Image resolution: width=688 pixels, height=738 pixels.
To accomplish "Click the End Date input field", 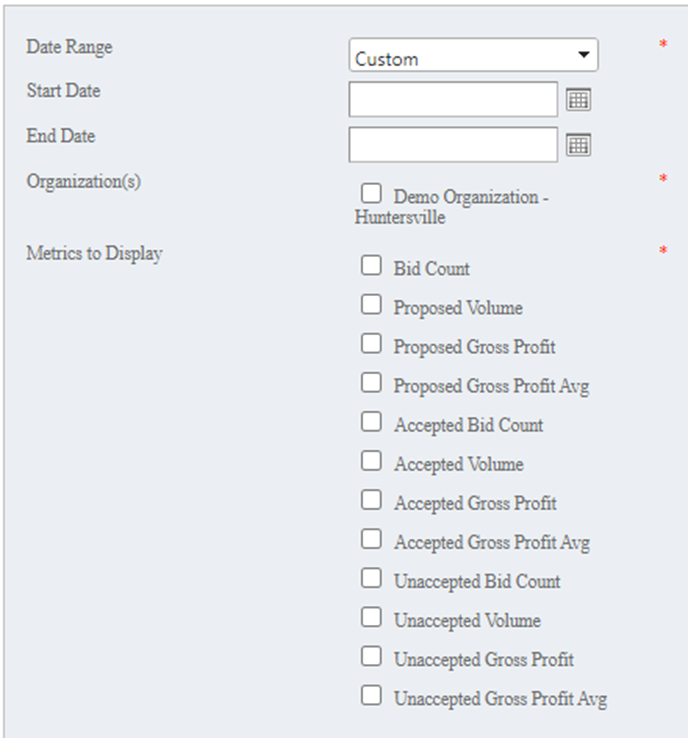I will [x=453, y=145].
